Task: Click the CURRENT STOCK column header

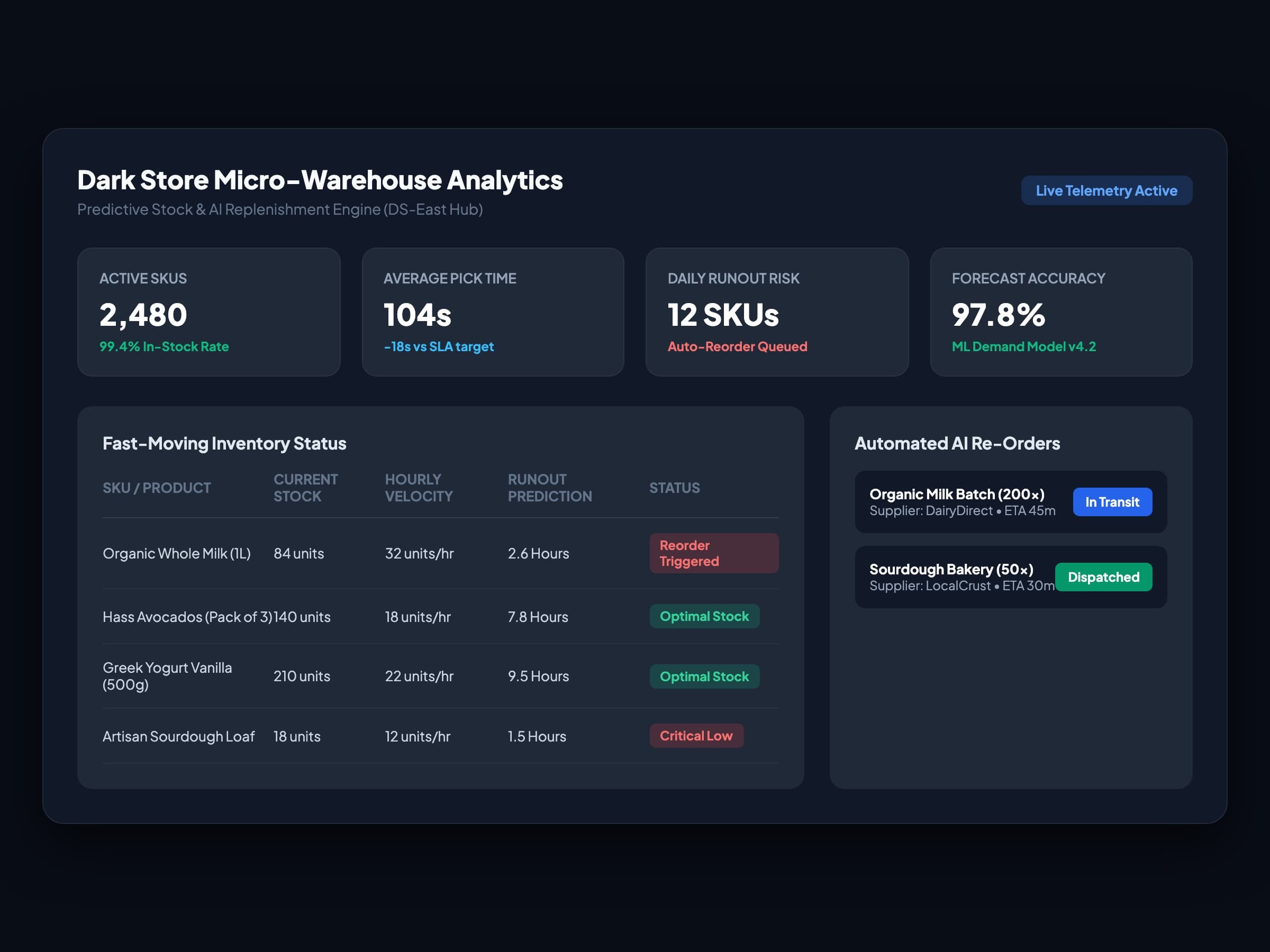Action: coord(305,488)
